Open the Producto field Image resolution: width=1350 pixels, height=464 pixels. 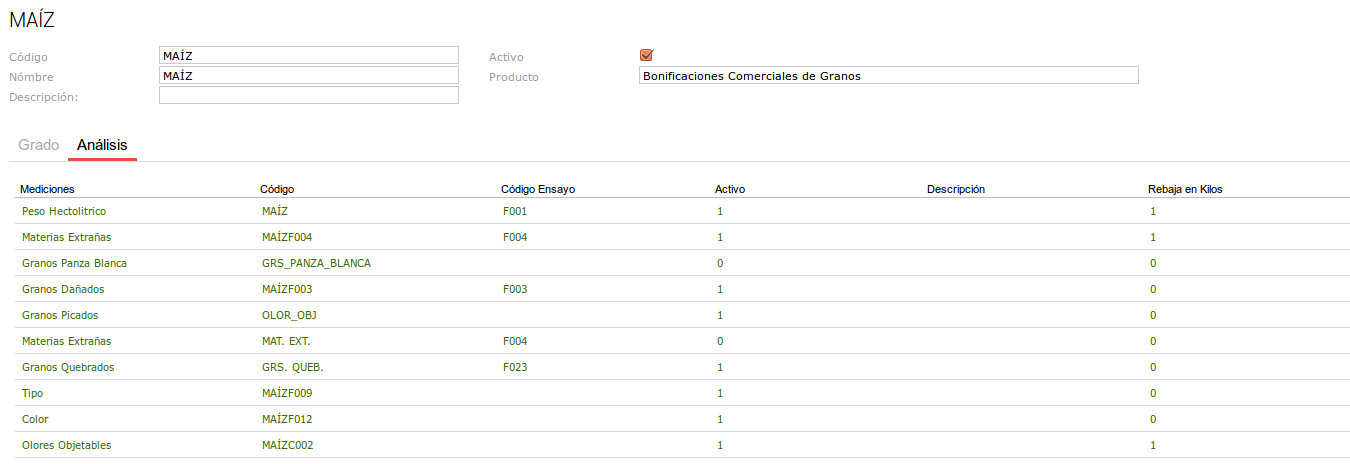click(888, 76)
